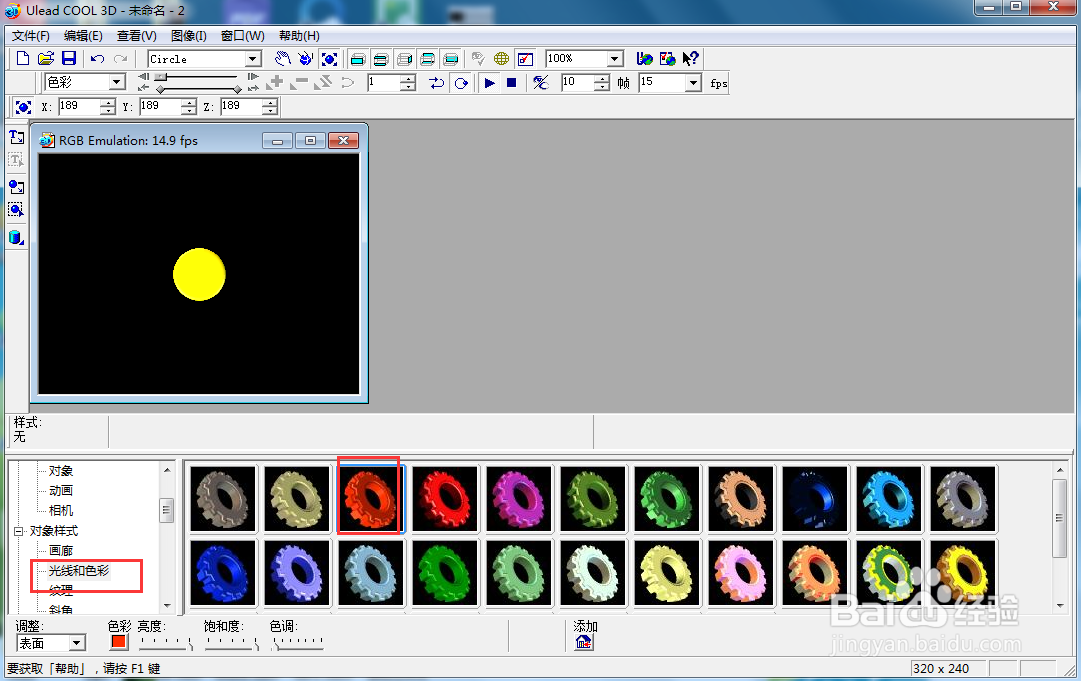
Task: Click the thumbnail gallery vertical scrollbar
Action: click(1060, 536)
